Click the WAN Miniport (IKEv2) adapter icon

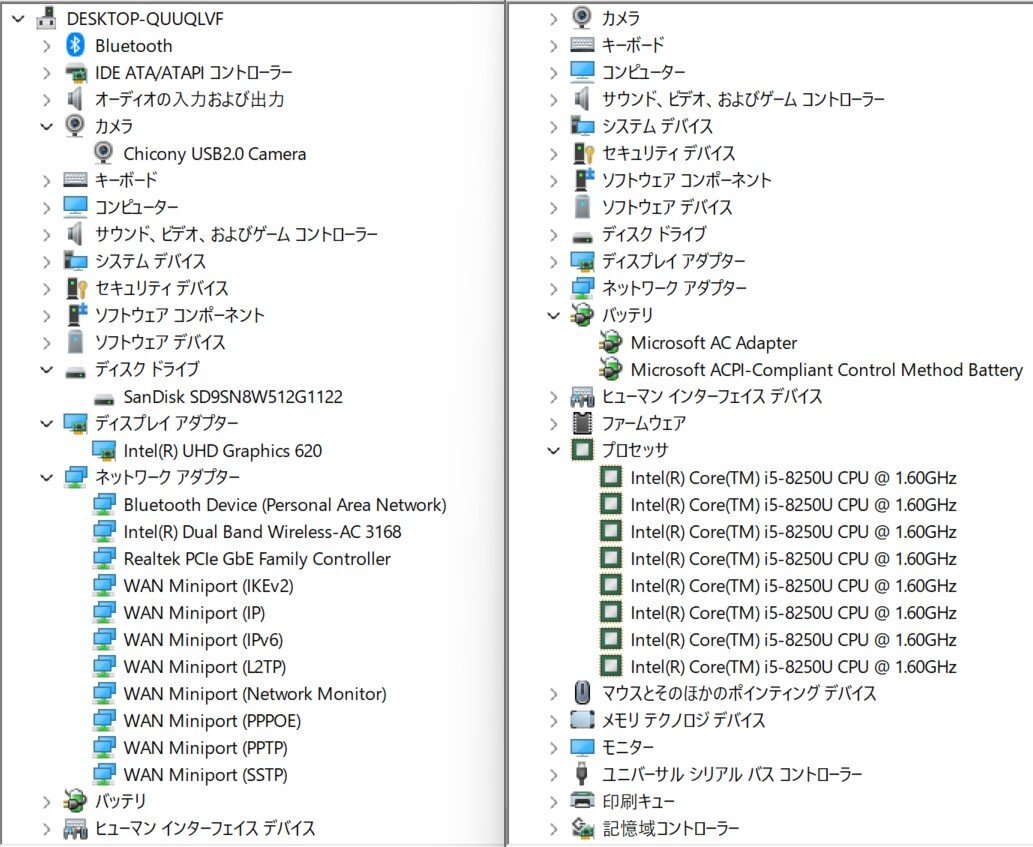pyautogui.click(x=104, y=586)
